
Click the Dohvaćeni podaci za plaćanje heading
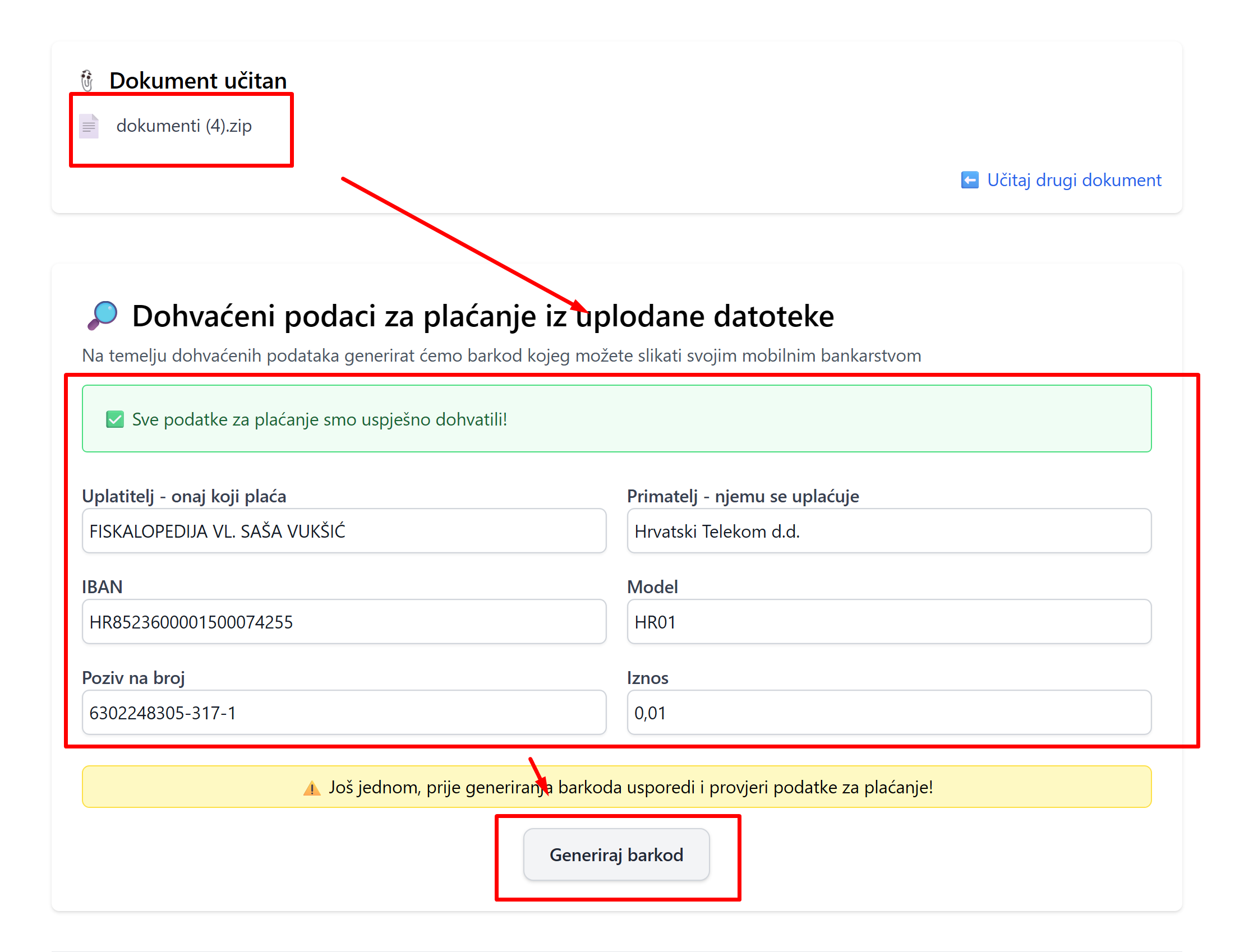(x=482, y=316)
